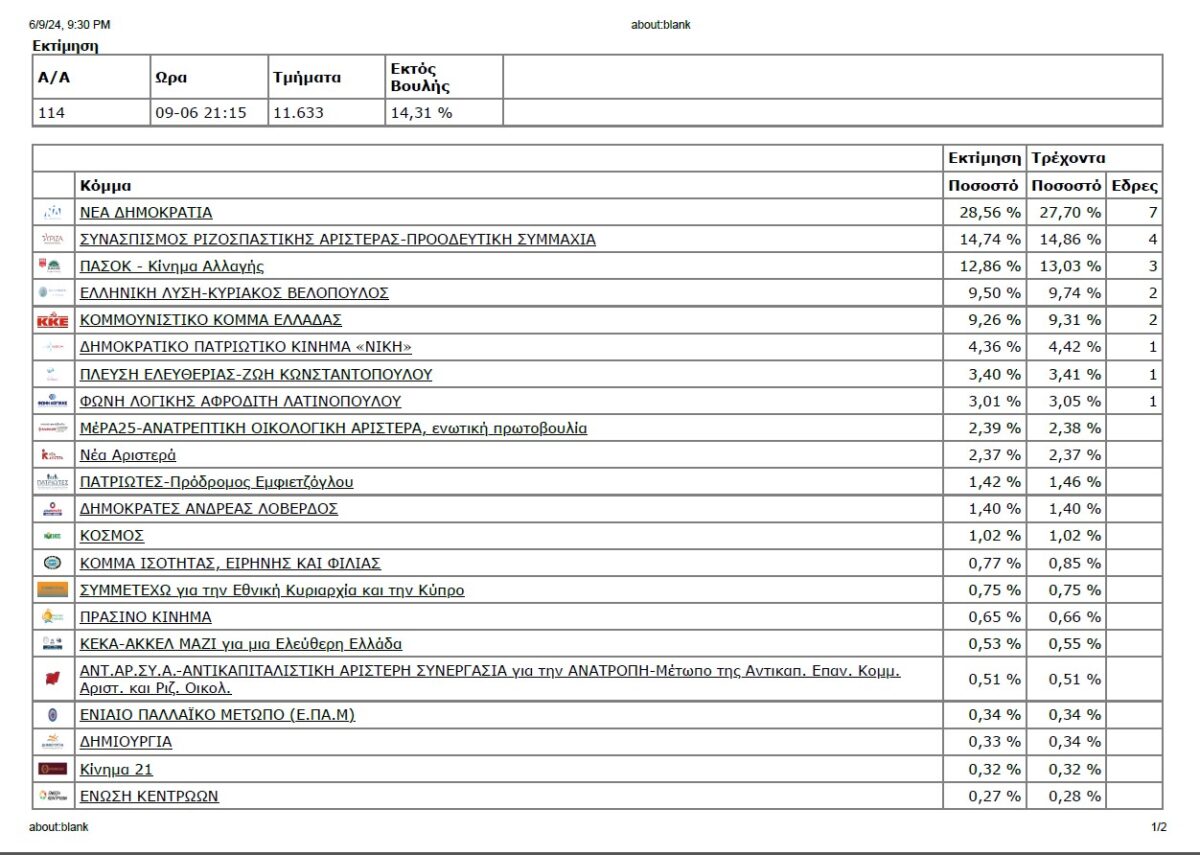This screenshot has width=1200, height=855.
Task: Click the ΠΑΤΡΙΩΤΕΣ party logo icon
Action: 53,482
